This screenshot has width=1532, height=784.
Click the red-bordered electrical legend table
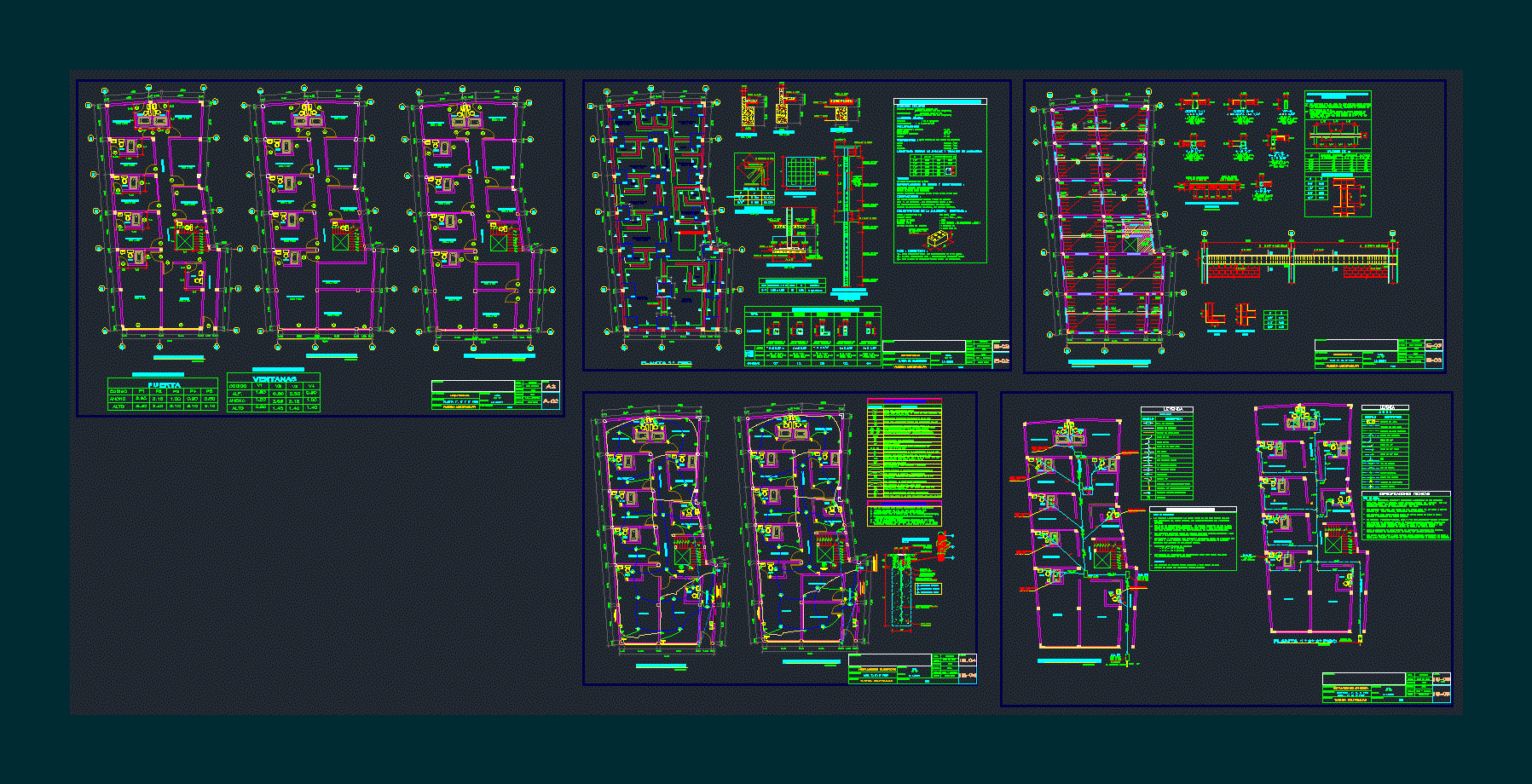(905, 448)
